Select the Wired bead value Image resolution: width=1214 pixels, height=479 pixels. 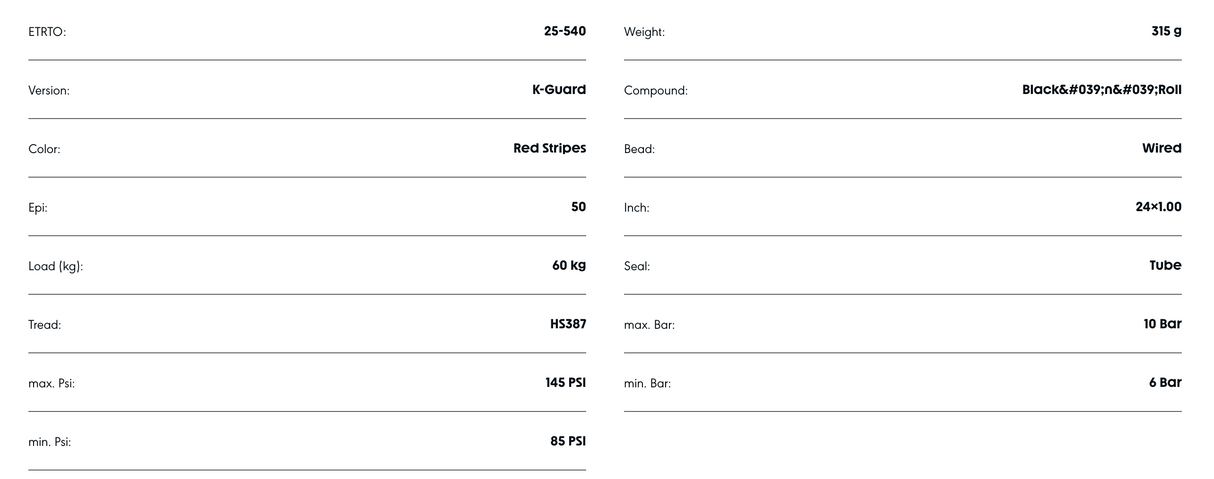point(1162,148)
